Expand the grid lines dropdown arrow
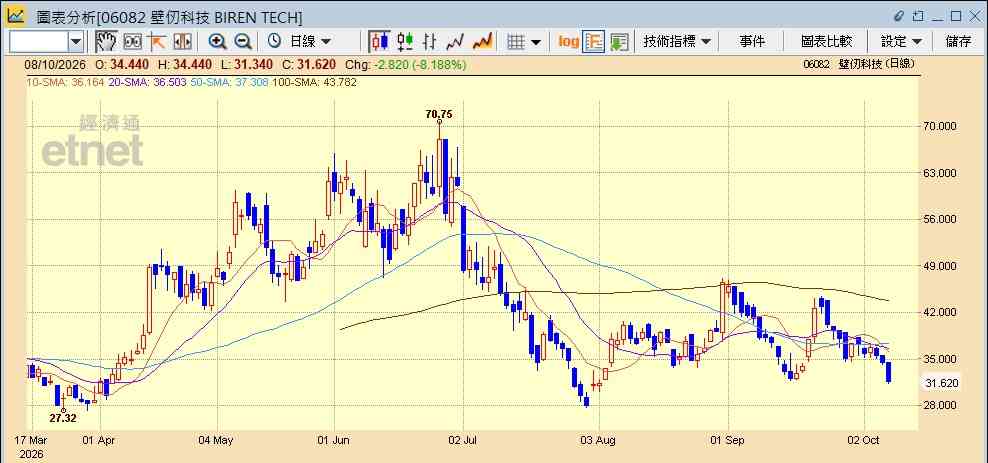Image resolution: width=988 pixels, height=463 pixels. 536,42
